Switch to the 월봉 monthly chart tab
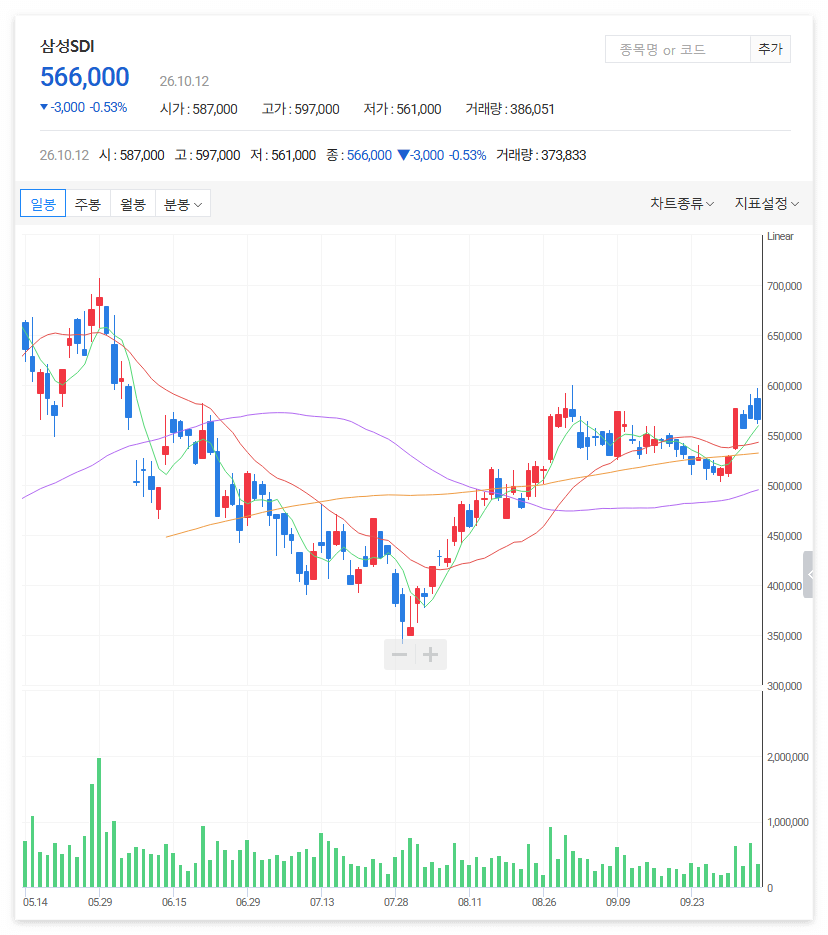The height and width of the screenshot is (935, 828). point(133,204)
